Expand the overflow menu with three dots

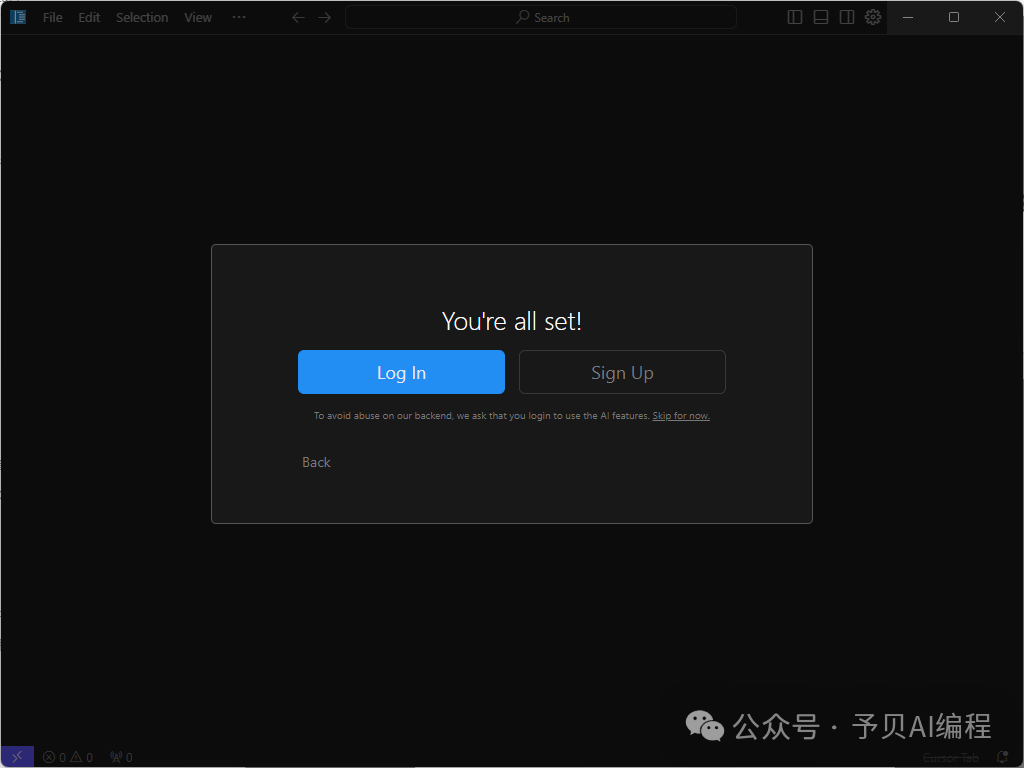(x=239, y=17)
